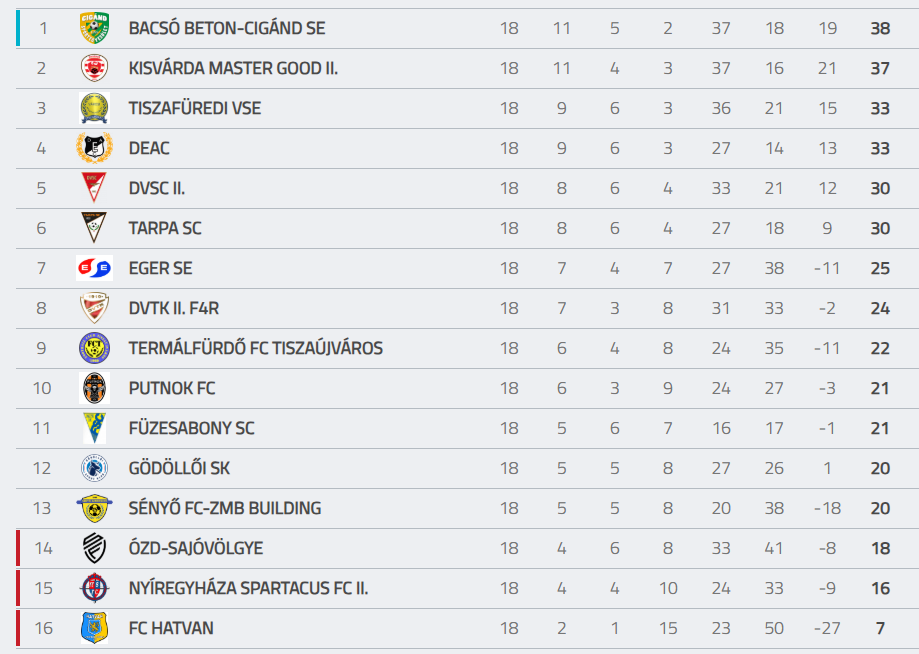Open Nyíregyháza Spartacus FC II. team link
The image size is (919, 654).
248,588
